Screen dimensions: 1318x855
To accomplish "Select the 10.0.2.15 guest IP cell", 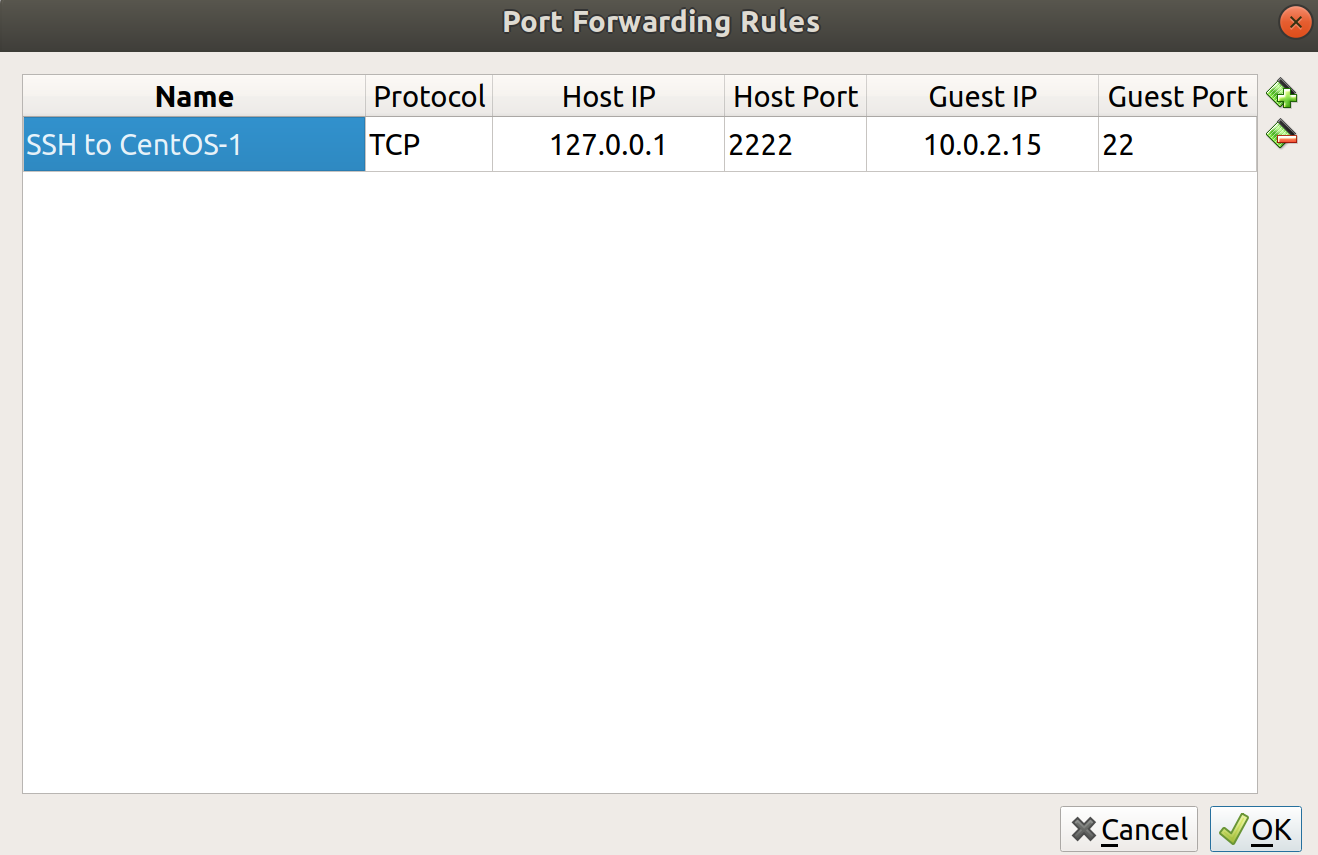I will click(982, 145).
